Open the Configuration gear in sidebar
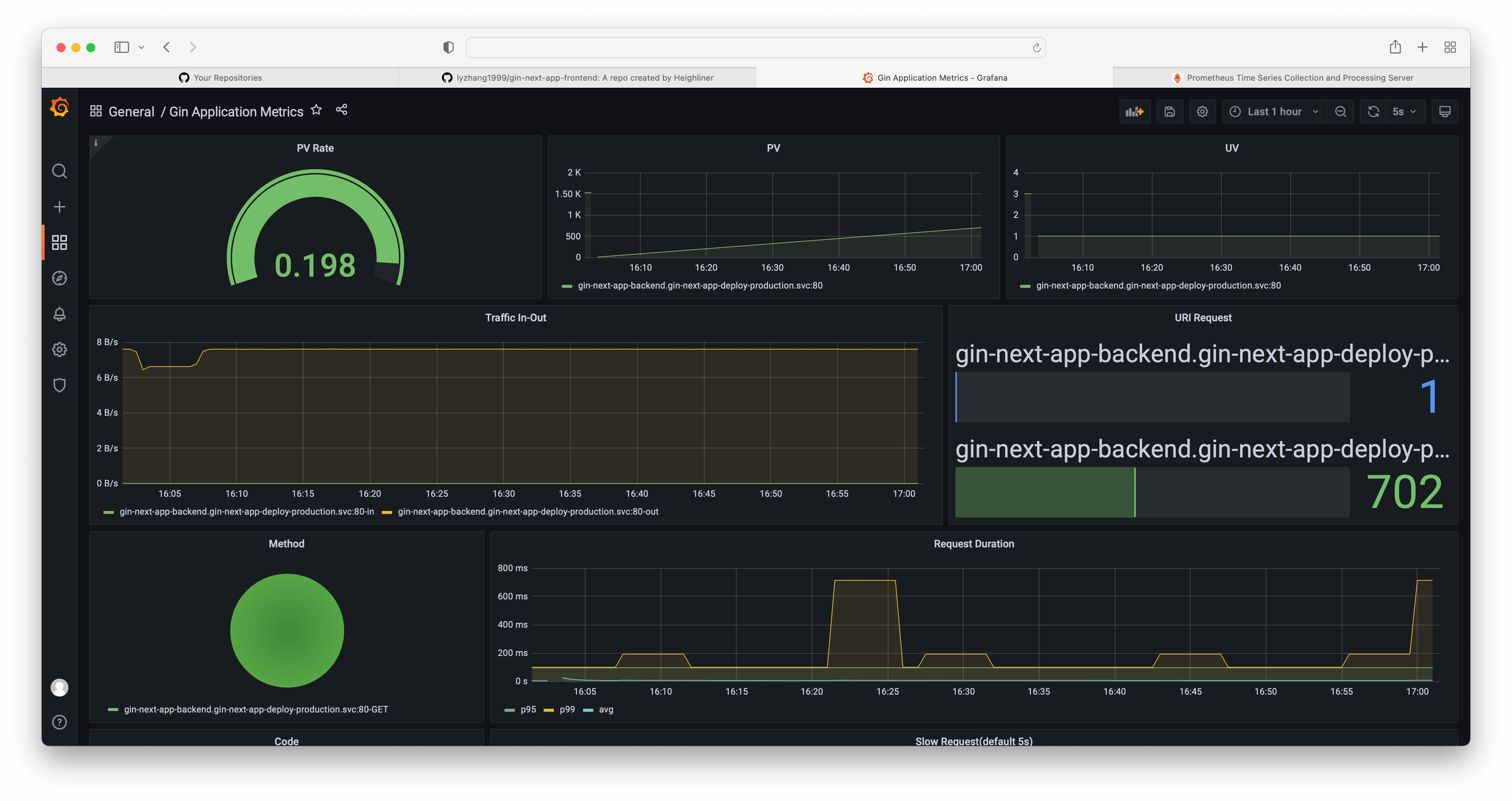Viewport: 1512px width, 801px height. (x=59, y=350)
